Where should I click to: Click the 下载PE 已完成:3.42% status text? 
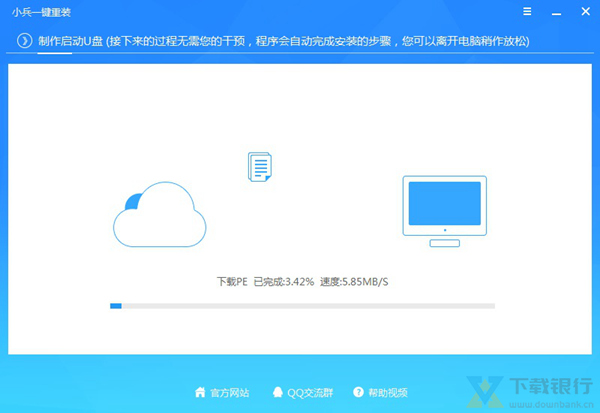266,282
